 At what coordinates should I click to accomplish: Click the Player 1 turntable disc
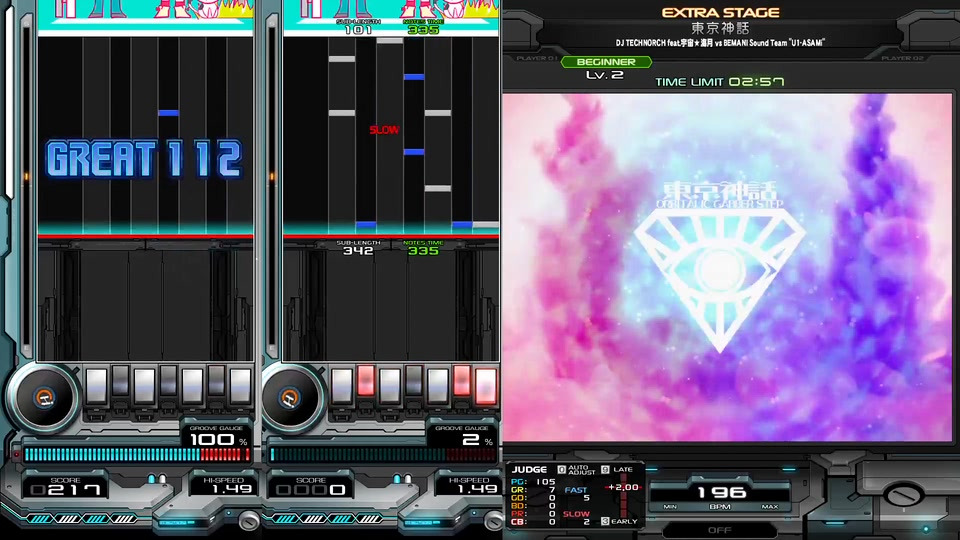coord(43,397)
